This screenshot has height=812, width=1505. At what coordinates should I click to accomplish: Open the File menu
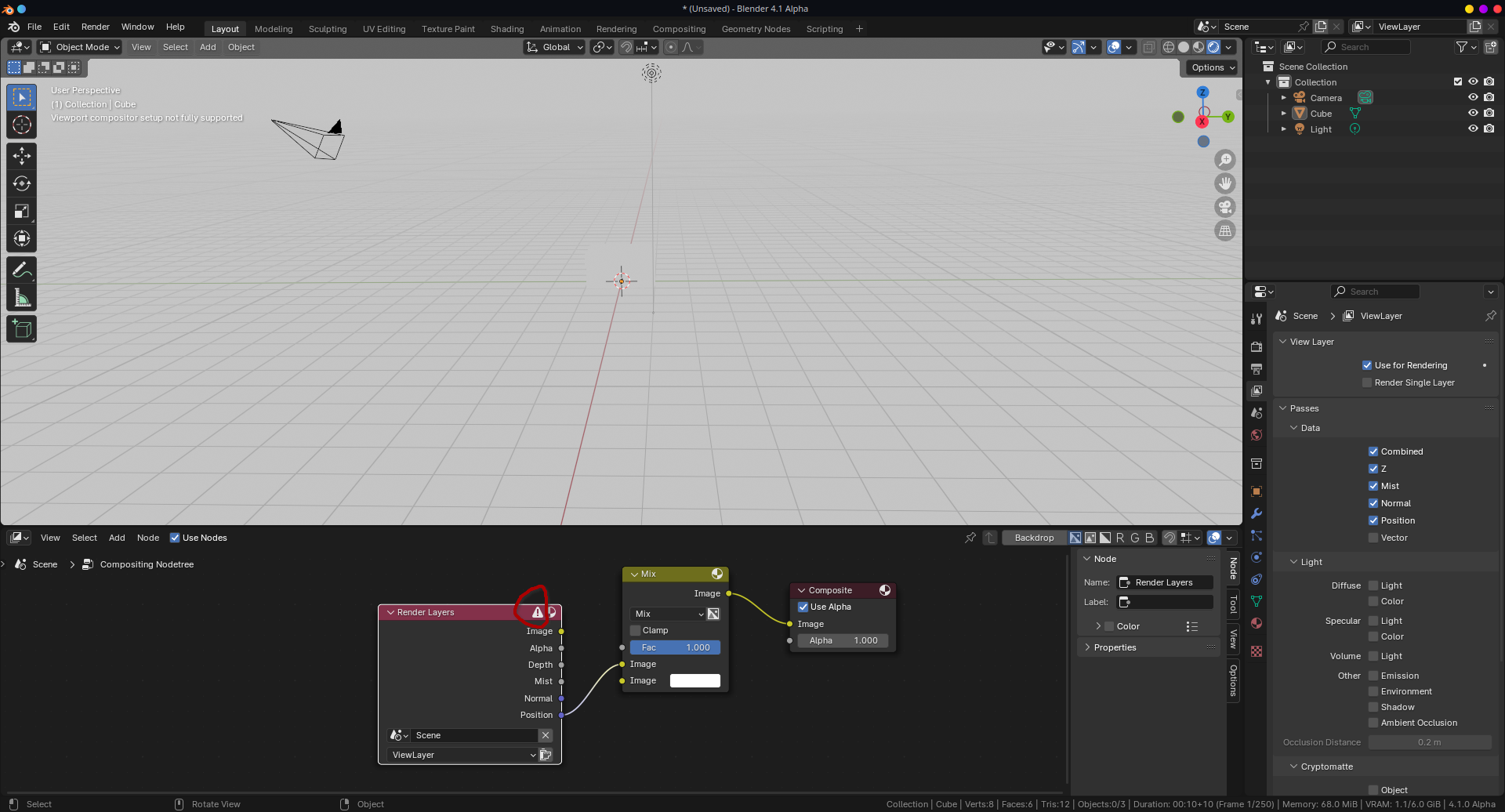pos(34,27)
